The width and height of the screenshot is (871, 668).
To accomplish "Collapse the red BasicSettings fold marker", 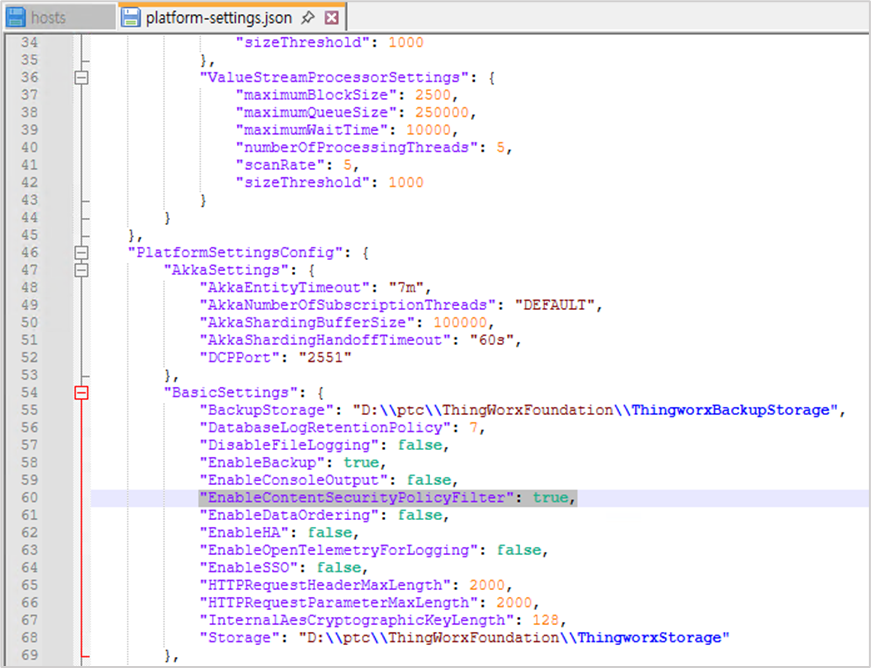I will 81,393.
